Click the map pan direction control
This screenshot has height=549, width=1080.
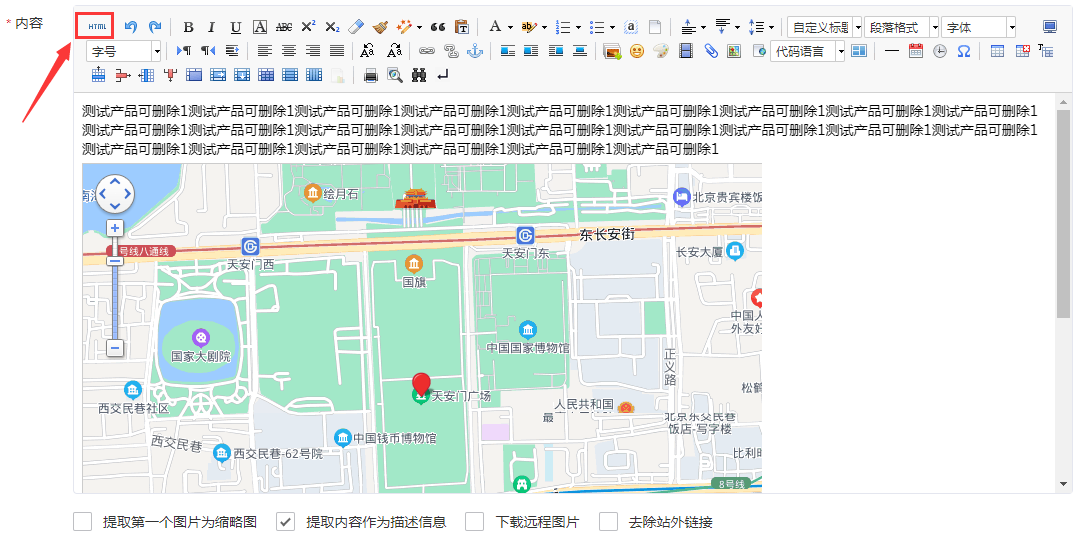(115, 194)
